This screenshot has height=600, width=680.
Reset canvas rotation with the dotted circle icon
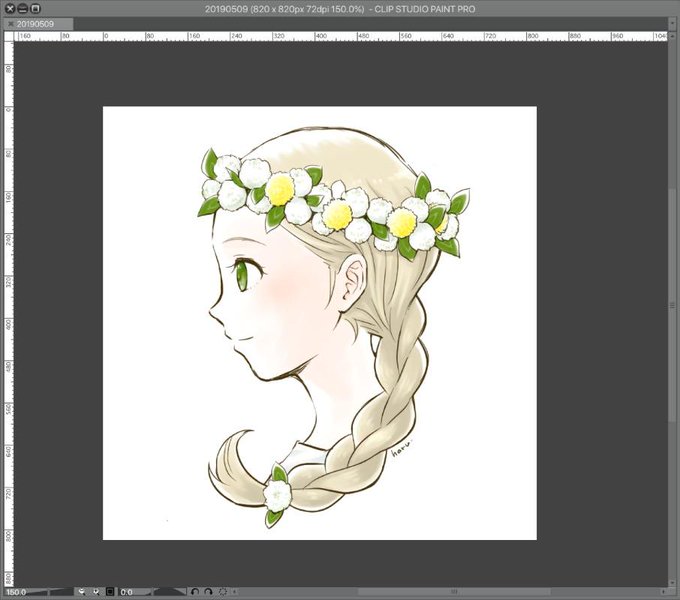click(x=223, y=592)
